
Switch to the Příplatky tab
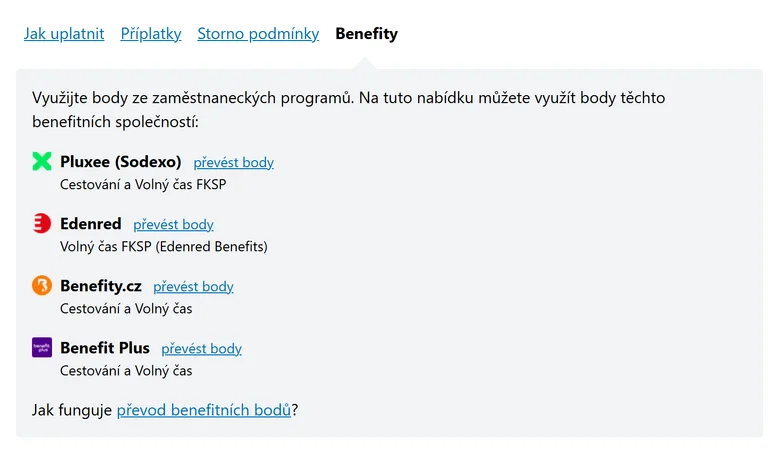[151, 34]
